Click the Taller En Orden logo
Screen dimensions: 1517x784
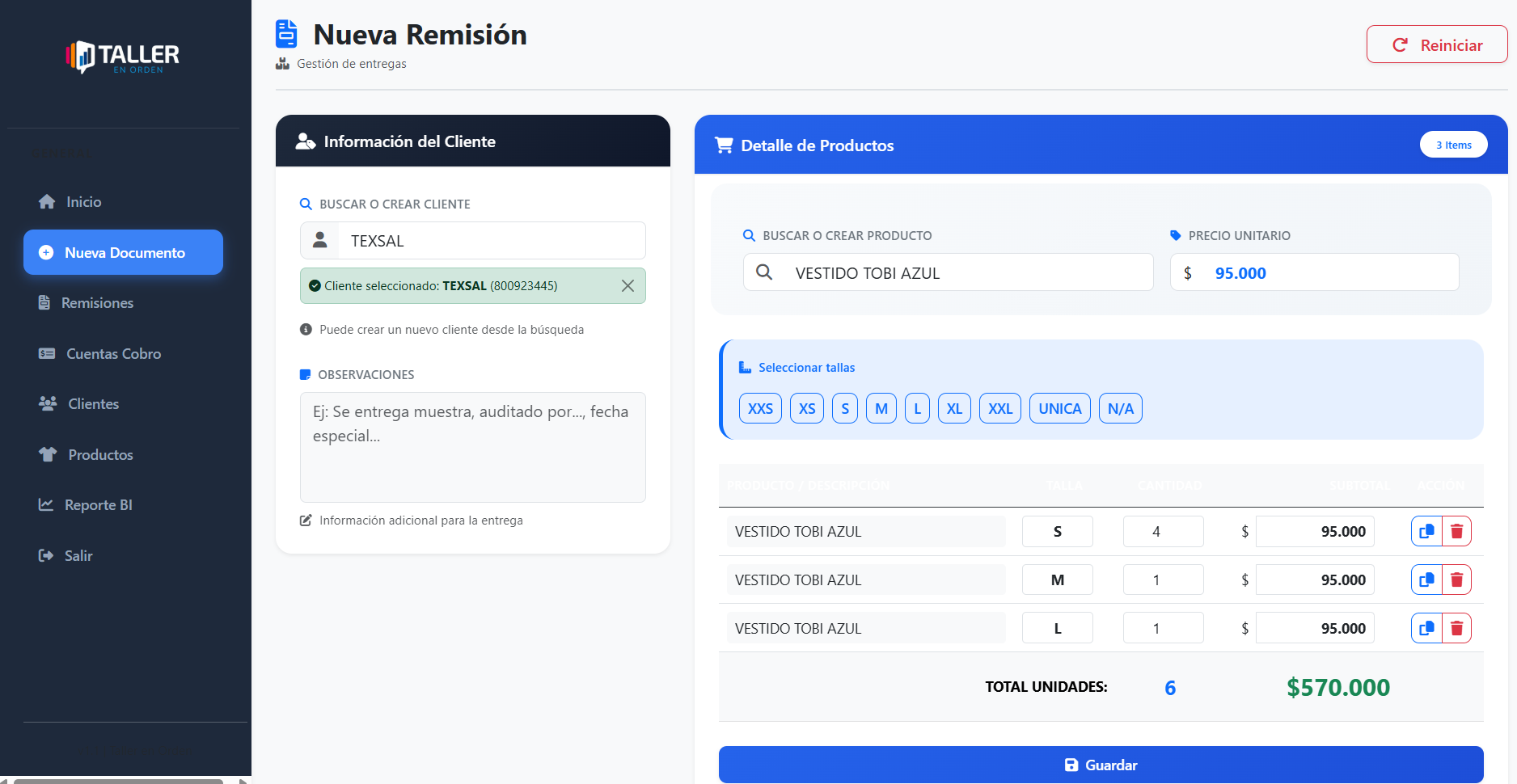[x=123, y=57]
